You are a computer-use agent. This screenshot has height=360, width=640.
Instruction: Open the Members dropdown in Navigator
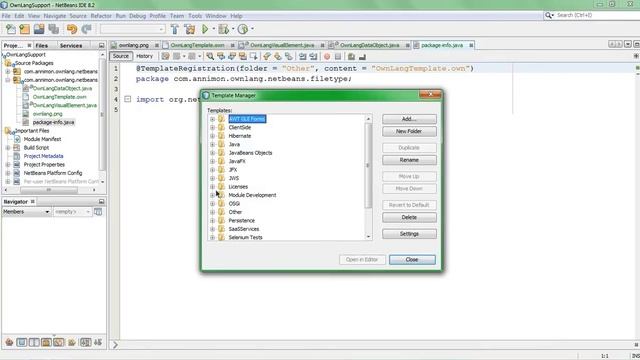26,212
